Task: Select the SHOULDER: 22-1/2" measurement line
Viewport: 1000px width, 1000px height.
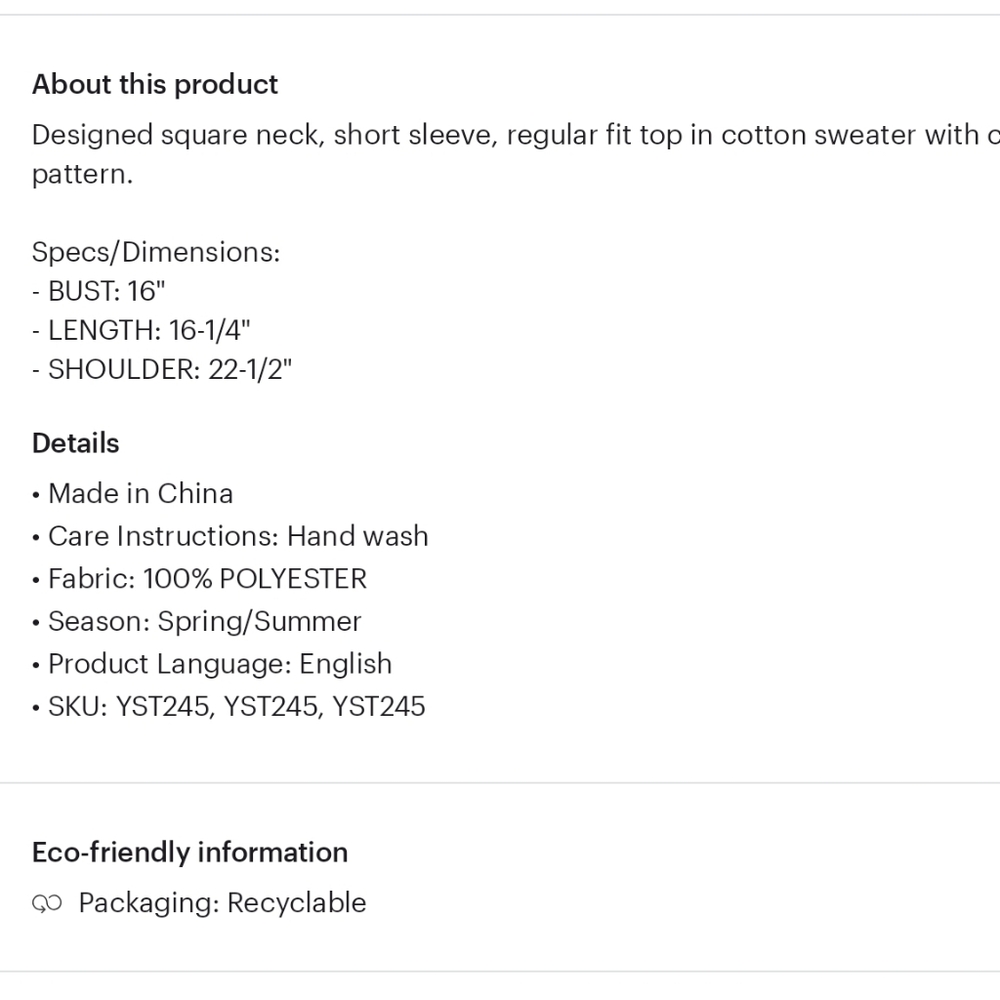Action: click(x=162, y=369)
